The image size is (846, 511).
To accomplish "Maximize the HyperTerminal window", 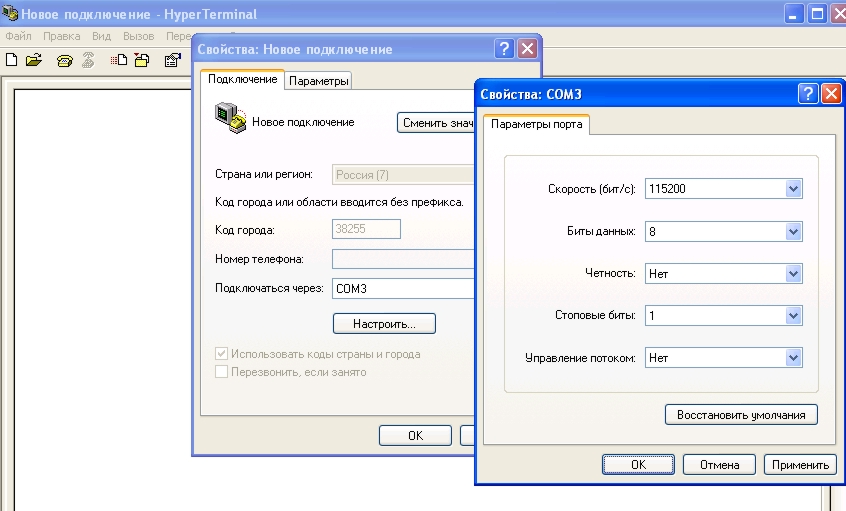I will coord(817,13).
